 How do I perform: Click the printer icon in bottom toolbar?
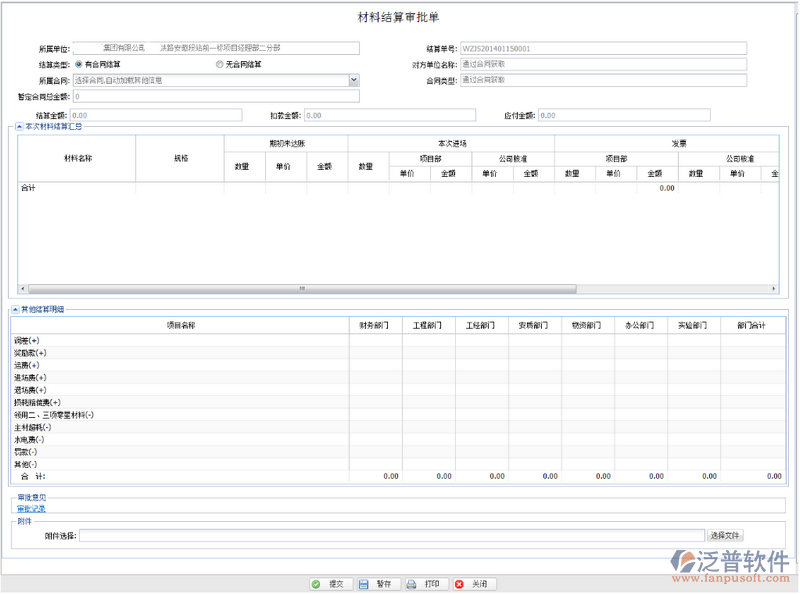click(412, 584)
